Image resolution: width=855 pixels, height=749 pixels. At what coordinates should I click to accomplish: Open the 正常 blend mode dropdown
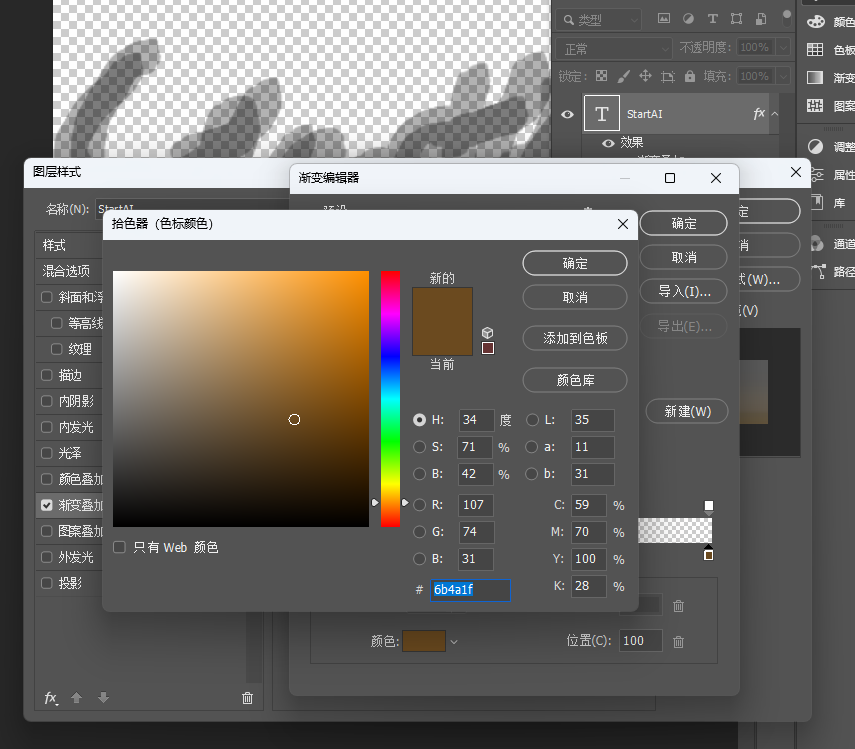click(x=613, y=49)
